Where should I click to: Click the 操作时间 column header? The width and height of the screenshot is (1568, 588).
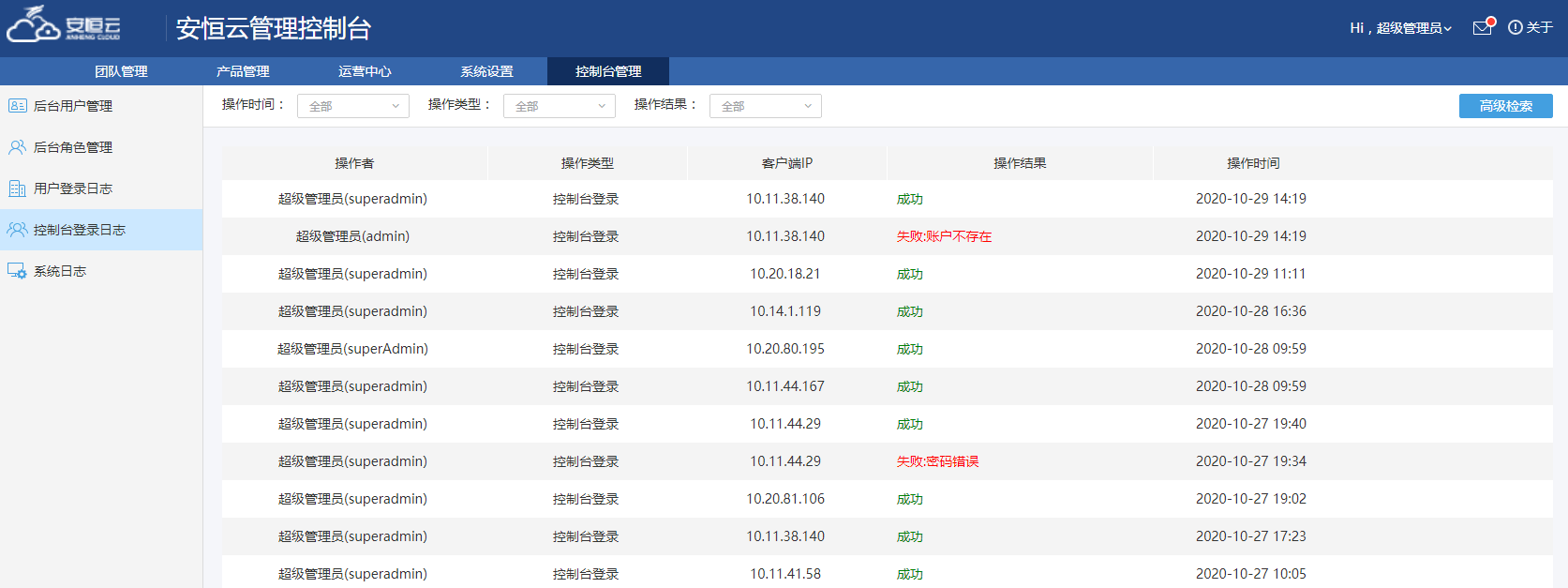click(x=1253, y=163)
